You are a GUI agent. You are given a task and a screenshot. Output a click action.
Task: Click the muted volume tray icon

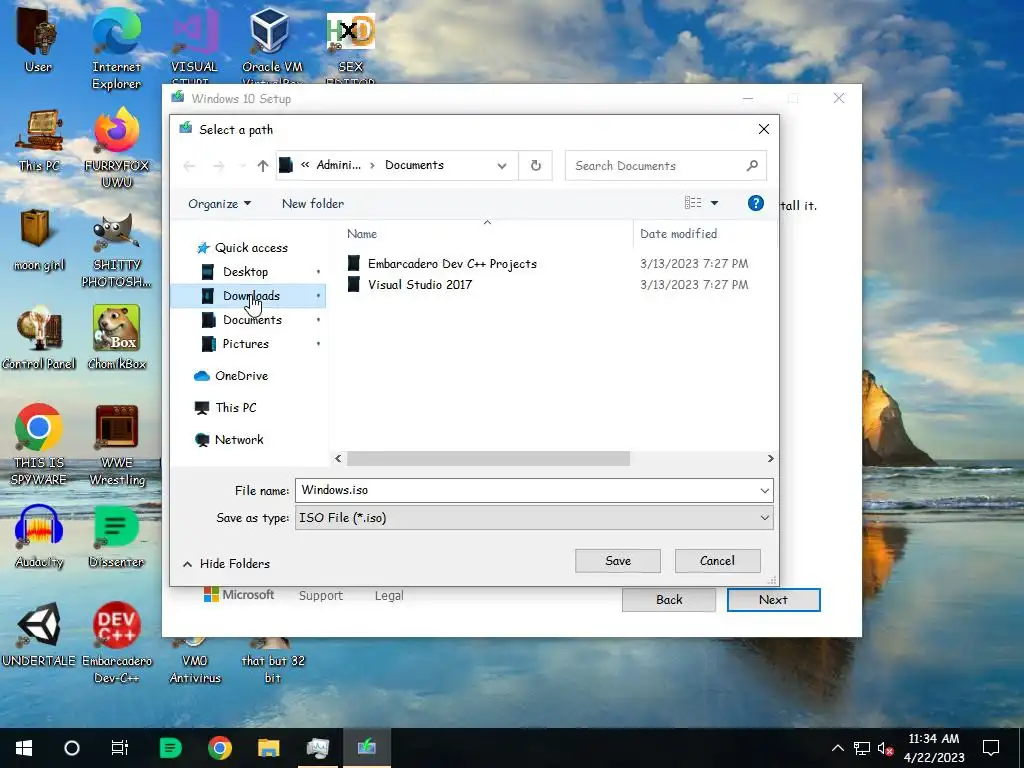click(885, 748)
